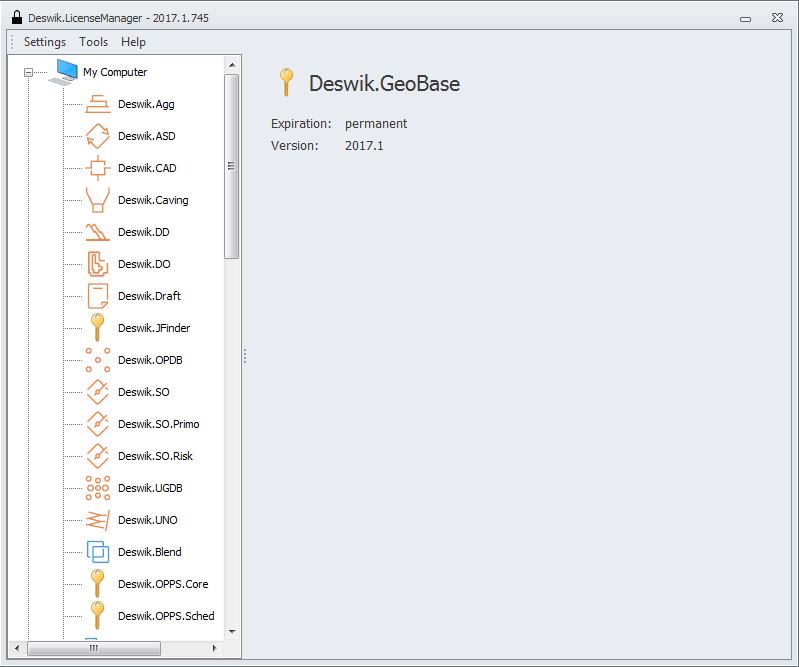Click the Deswik.Draft page icon

97,296
